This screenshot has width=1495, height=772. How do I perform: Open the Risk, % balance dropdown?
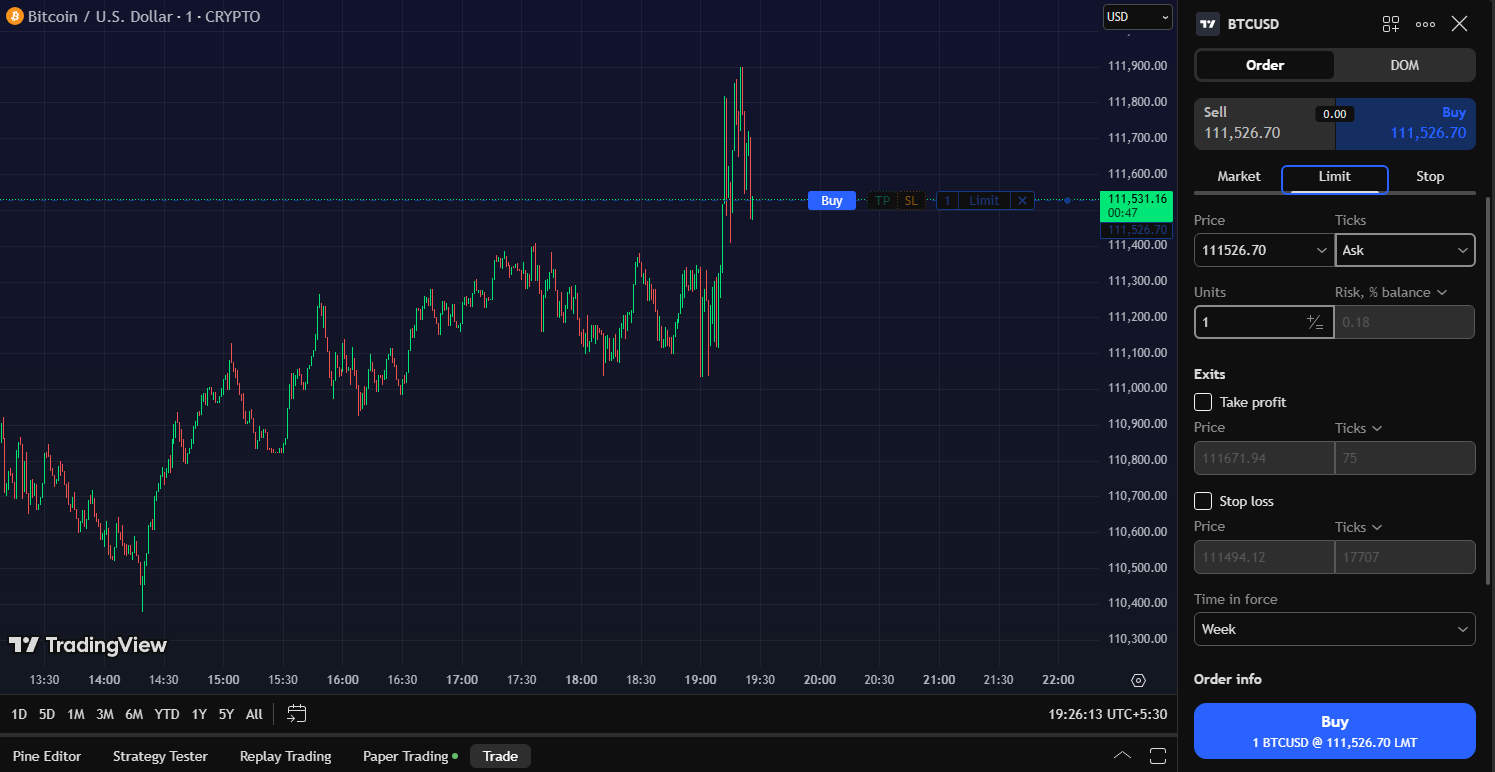click(1391, 291)
